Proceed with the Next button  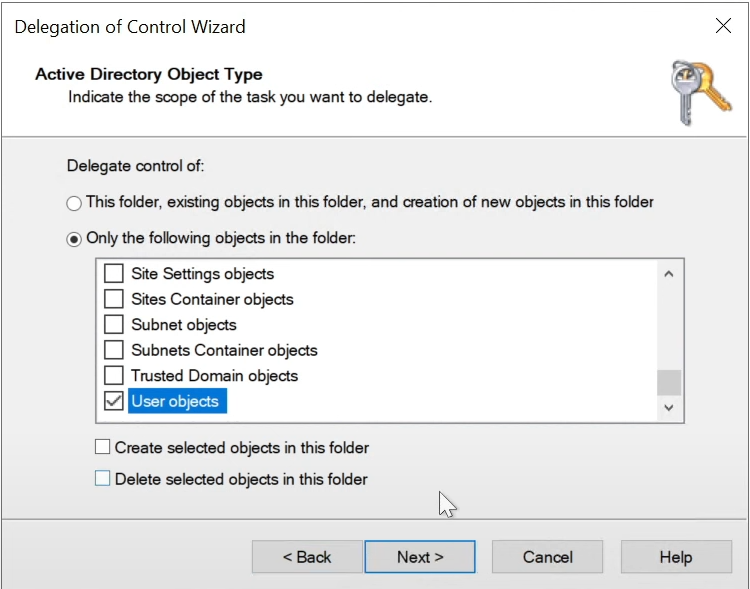click(x=420, y=557)
